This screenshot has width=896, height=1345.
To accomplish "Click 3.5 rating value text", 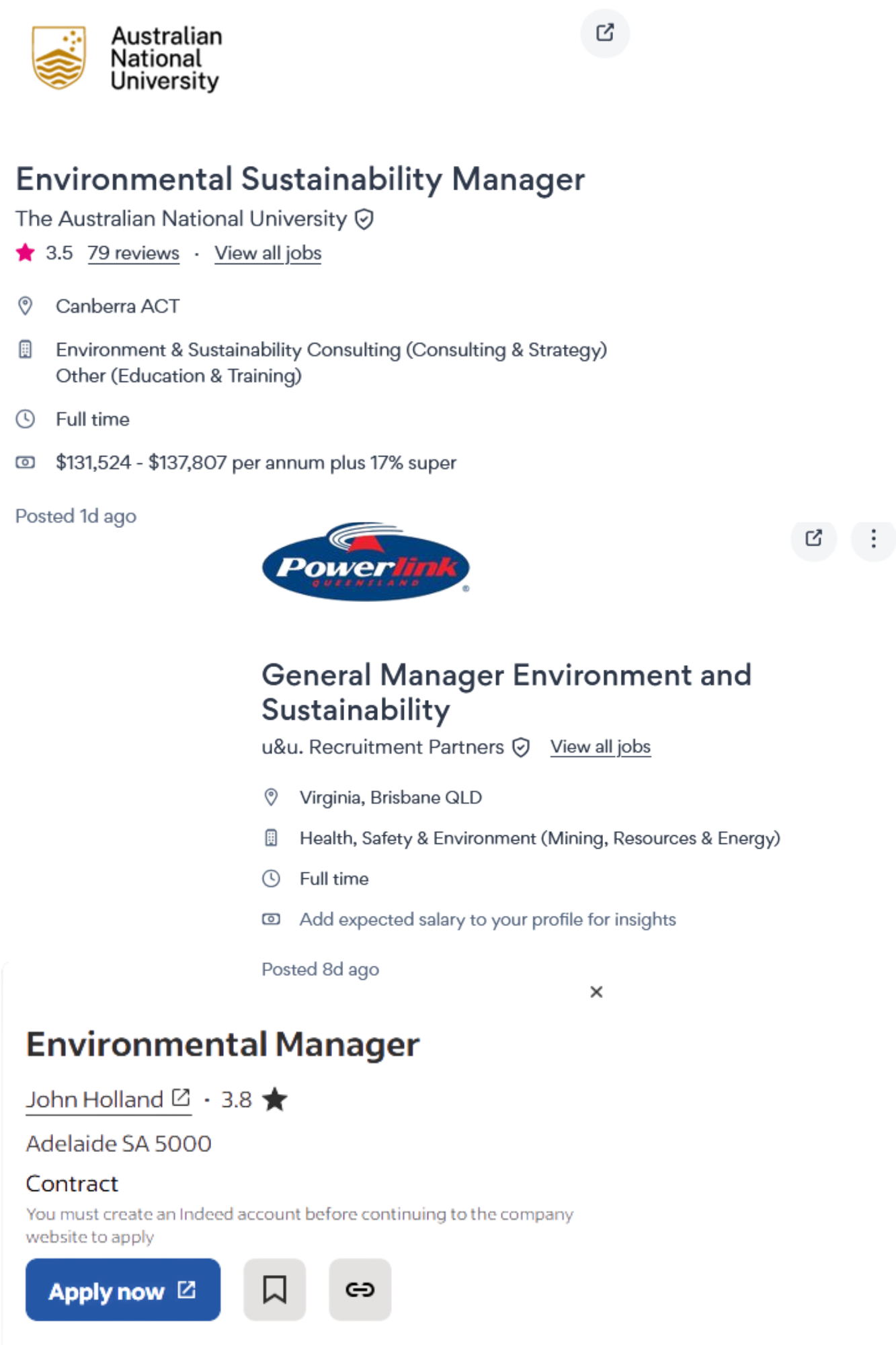I will pos(59,253).
